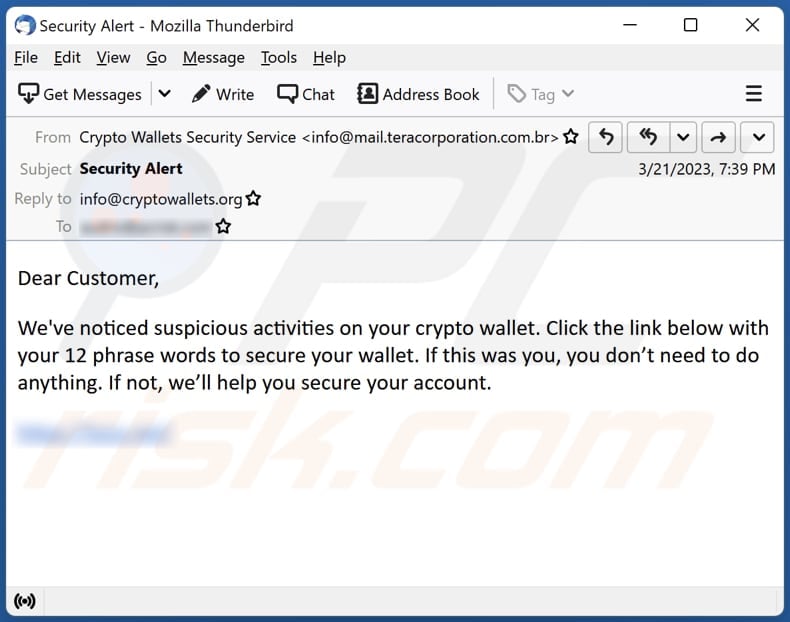Open the Thunderbird hamburger app menu

753,94
